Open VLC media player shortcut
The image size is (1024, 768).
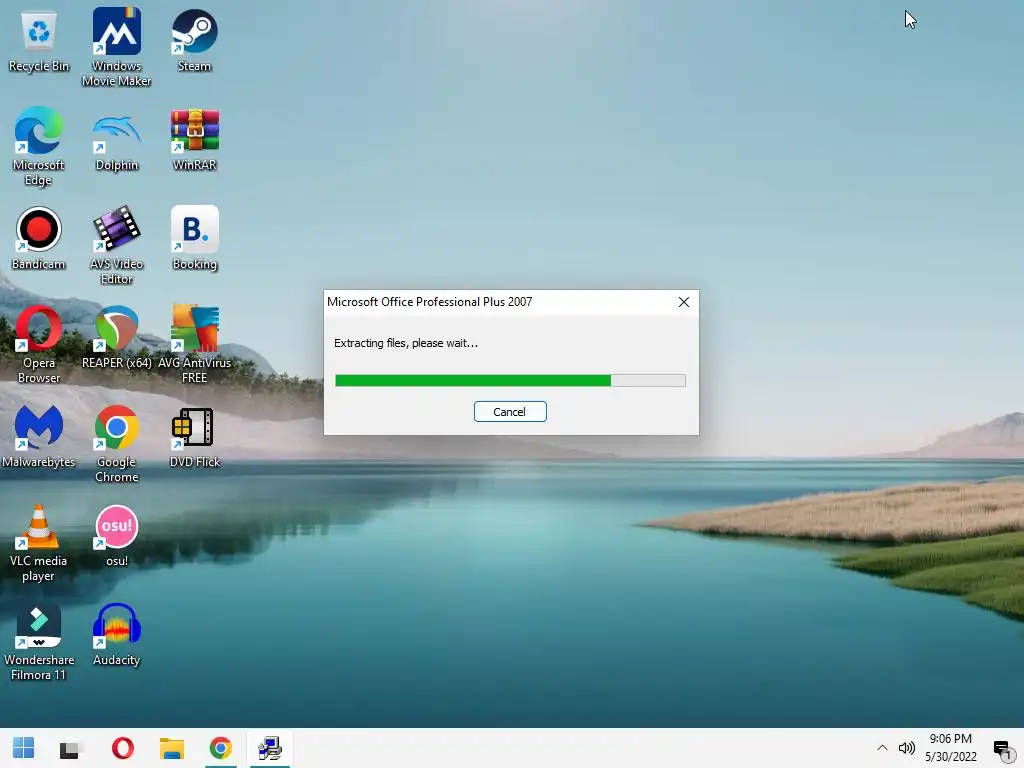(39, 543)
